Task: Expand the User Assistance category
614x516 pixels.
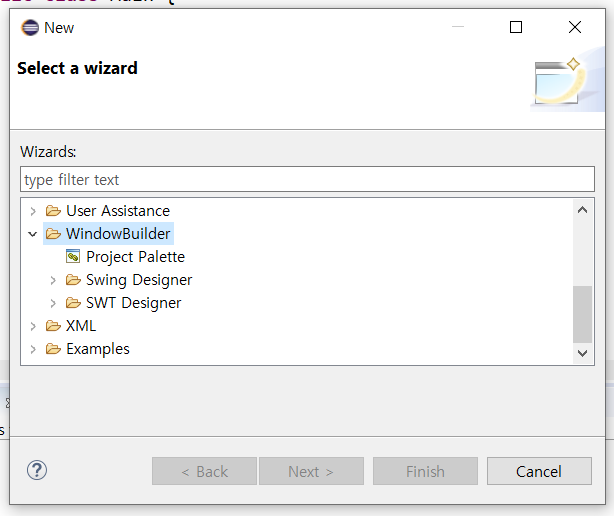Action: pos(33,211)
